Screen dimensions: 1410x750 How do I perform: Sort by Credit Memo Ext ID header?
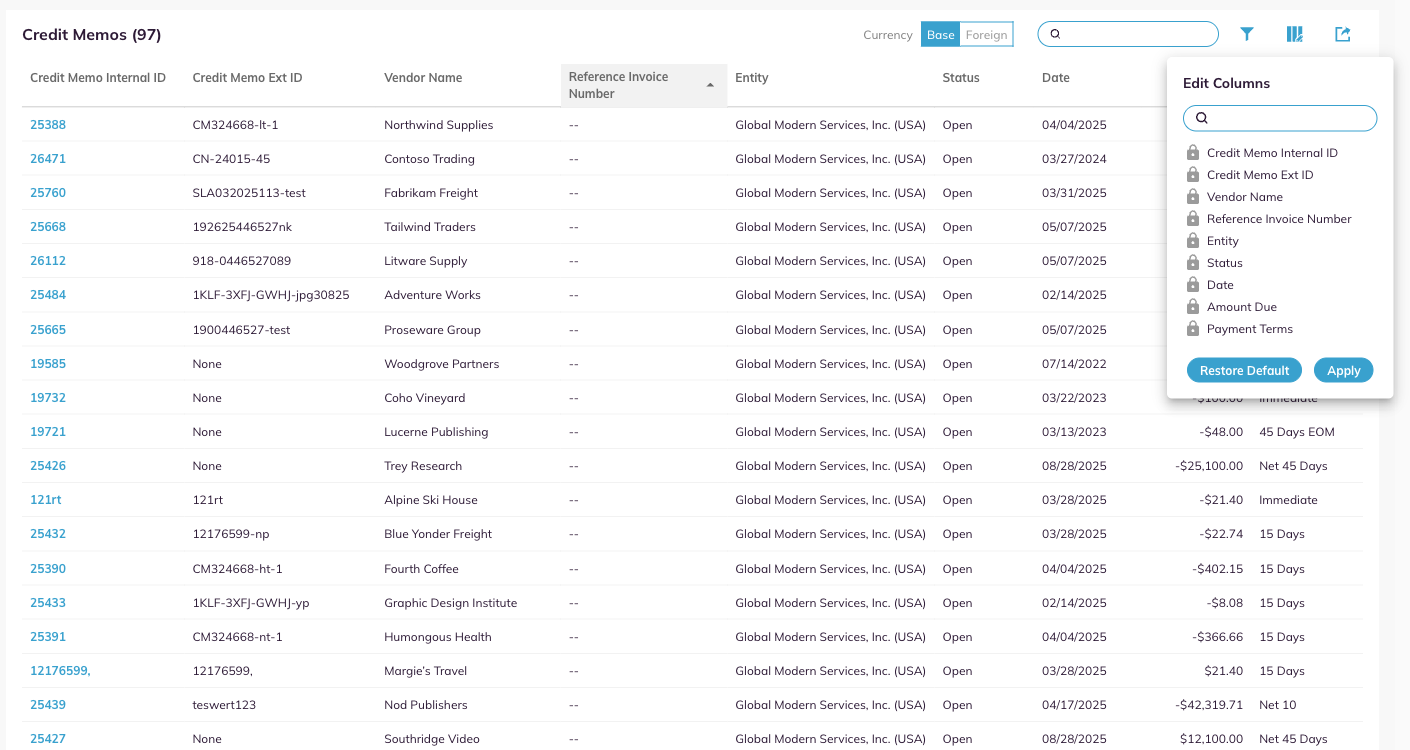tap(247, 78)
